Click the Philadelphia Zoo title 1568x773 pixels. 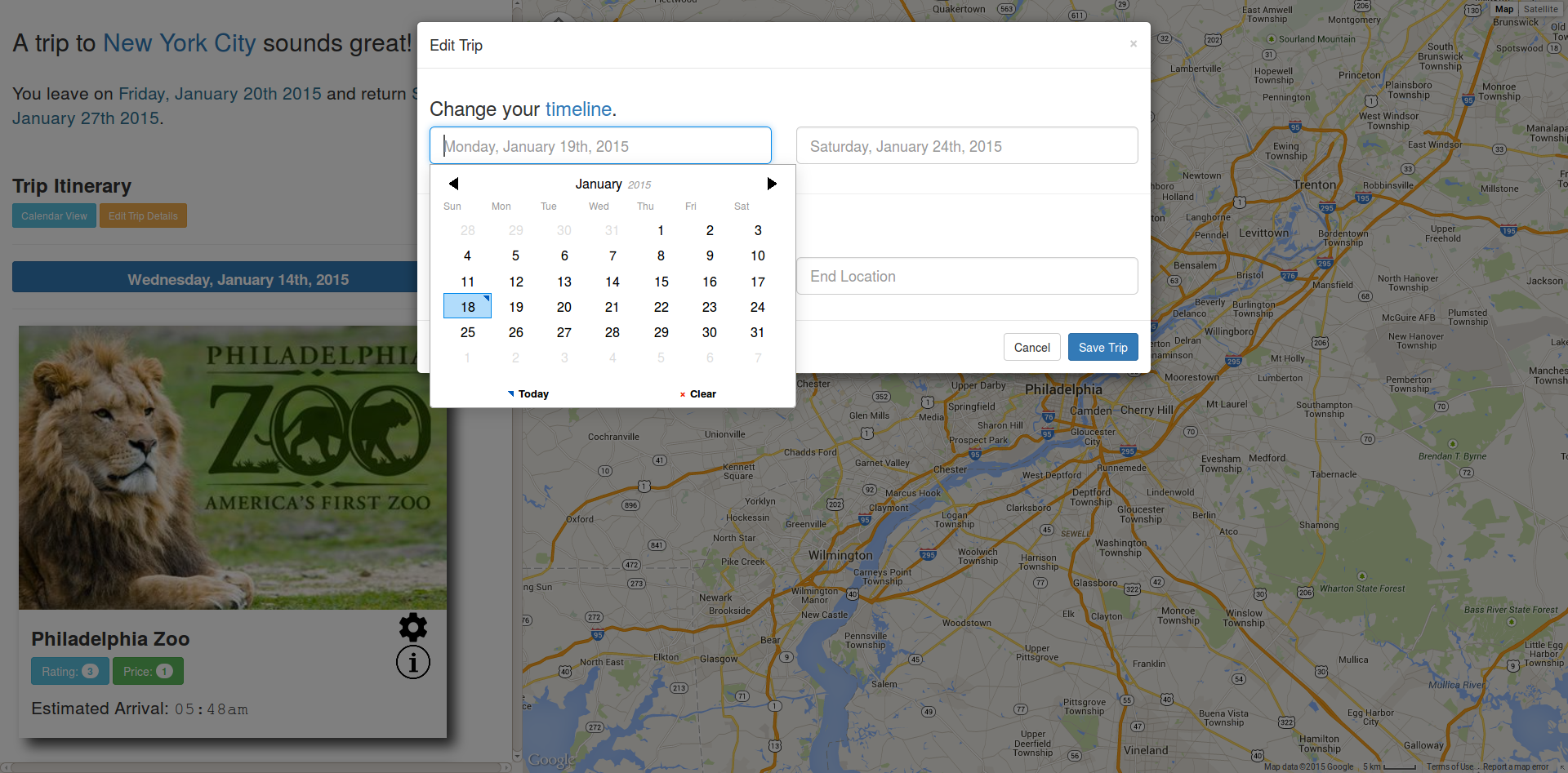coord(110,638)
